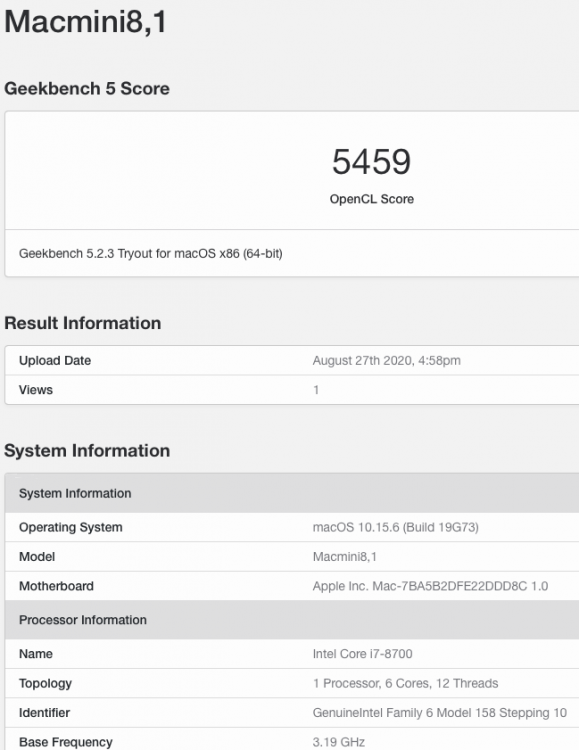Select 1 Processor, 6 Cores, 12 Threads

(x=405, y=683)
